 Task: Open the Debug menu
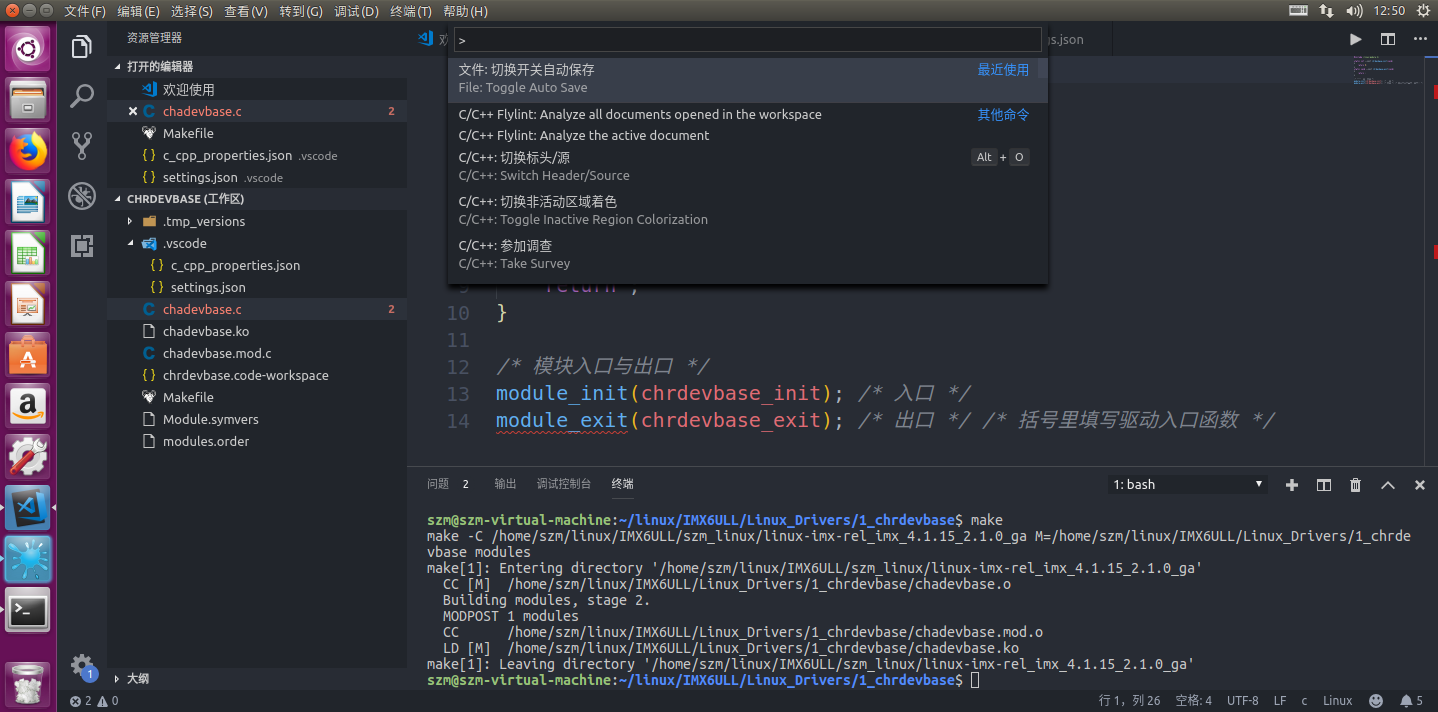click(x=356, y=11)
